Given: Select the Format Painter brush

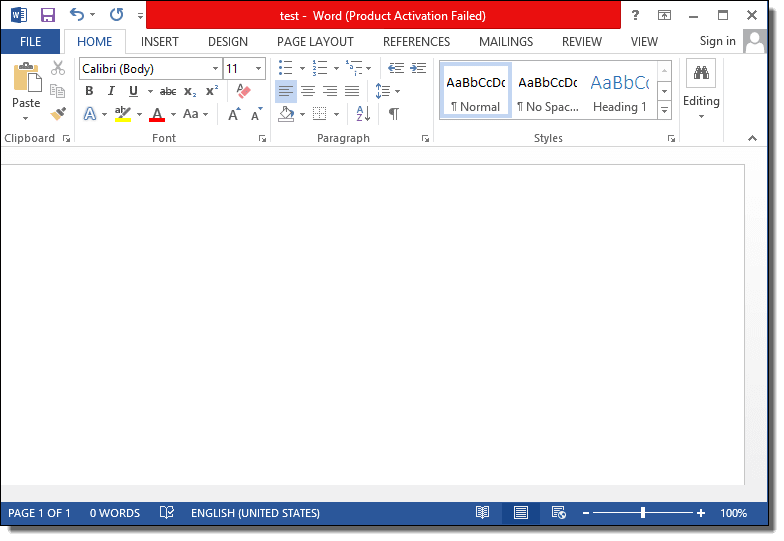Looking at the screenshot, I should 58,114.
